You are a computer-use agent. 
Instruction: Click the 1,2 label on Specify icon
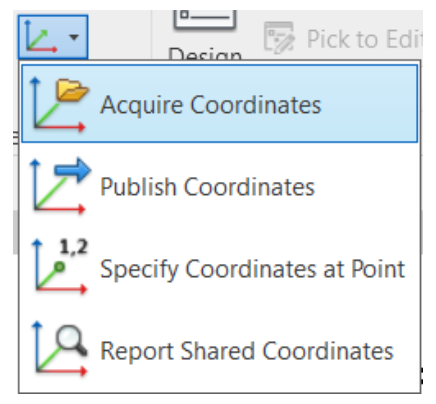pyautogui.click(x=74, y=247)
